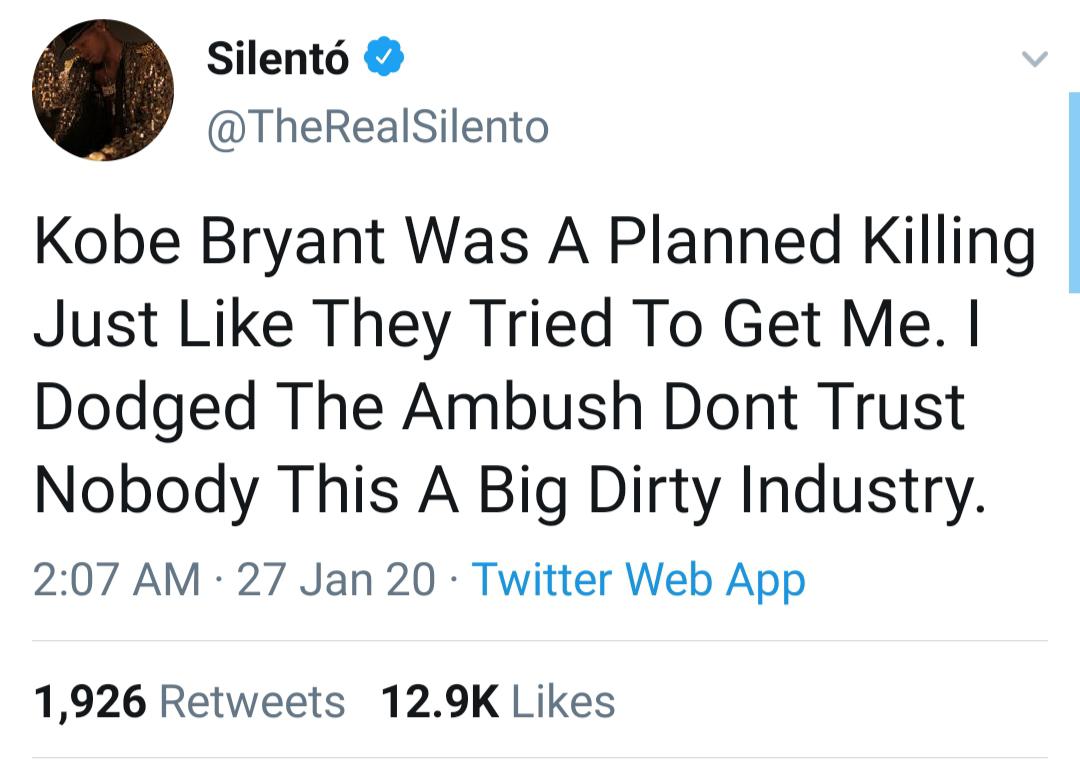Viewport: 1080px width, 765px height.
Task: Click the 1,926 retweet count number
Action: point(90,701)
